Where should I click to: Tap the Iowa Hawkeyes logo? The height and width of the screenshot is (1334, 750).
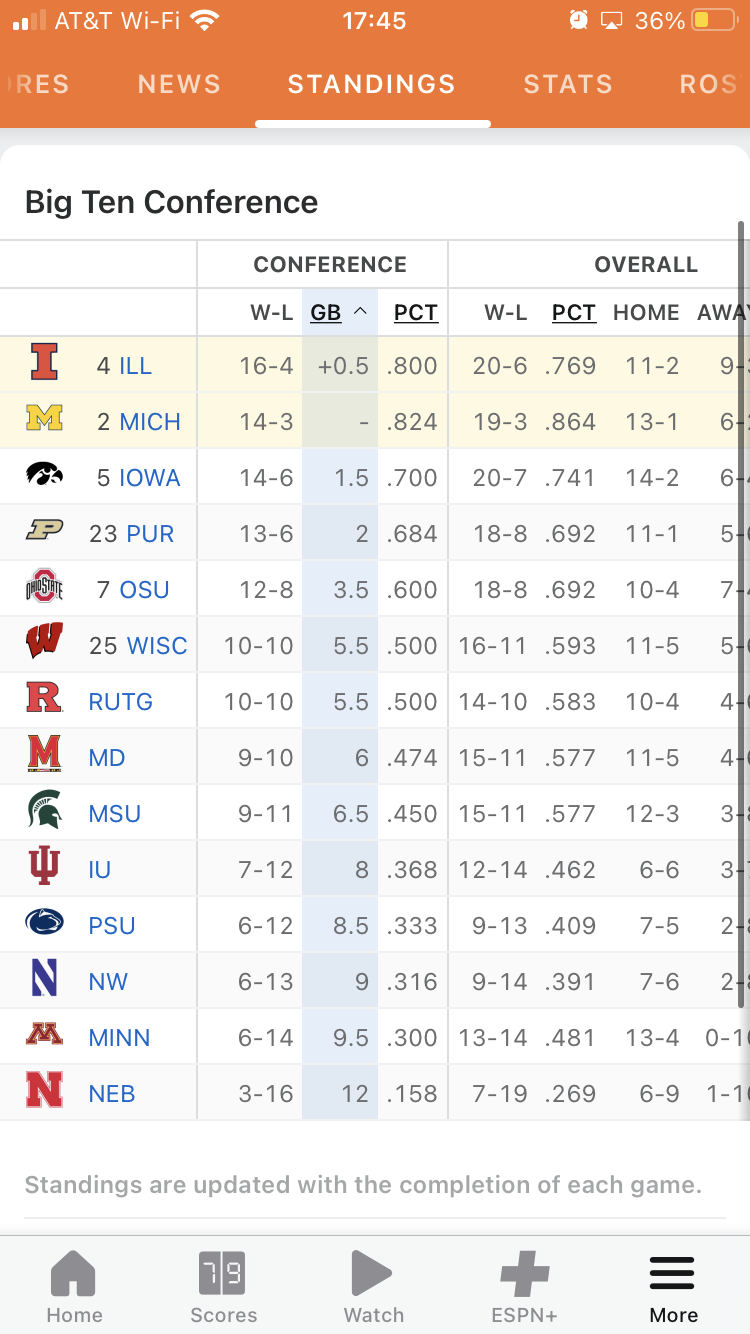[x=44, y=475]
